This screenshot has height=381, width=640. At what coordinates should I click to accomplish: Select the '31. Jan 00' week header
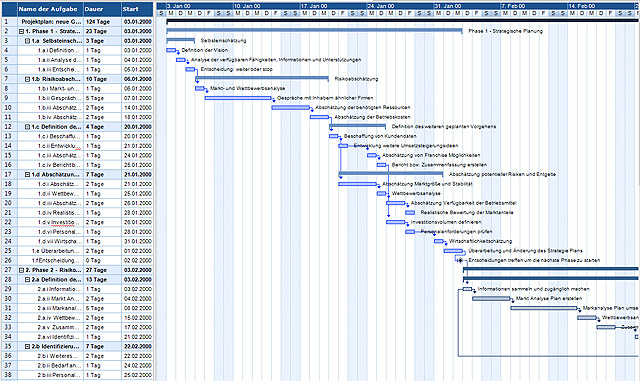tap(467, 6)
